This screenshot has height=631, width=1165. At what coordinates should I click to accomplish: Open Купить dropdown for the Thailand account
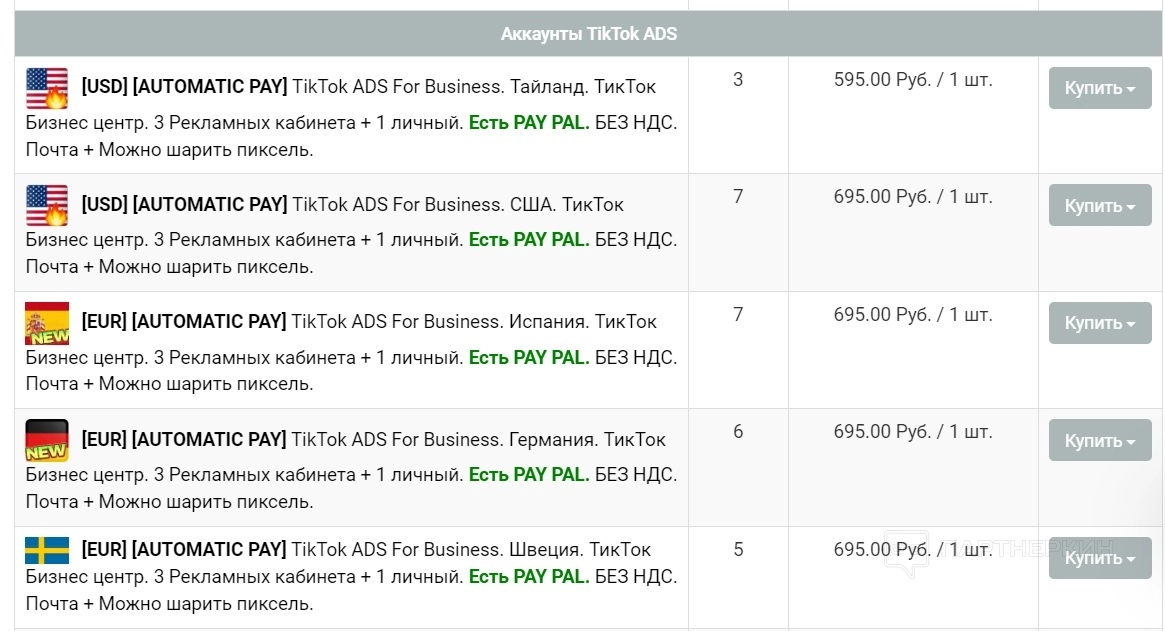click(x=1099, y=88)
